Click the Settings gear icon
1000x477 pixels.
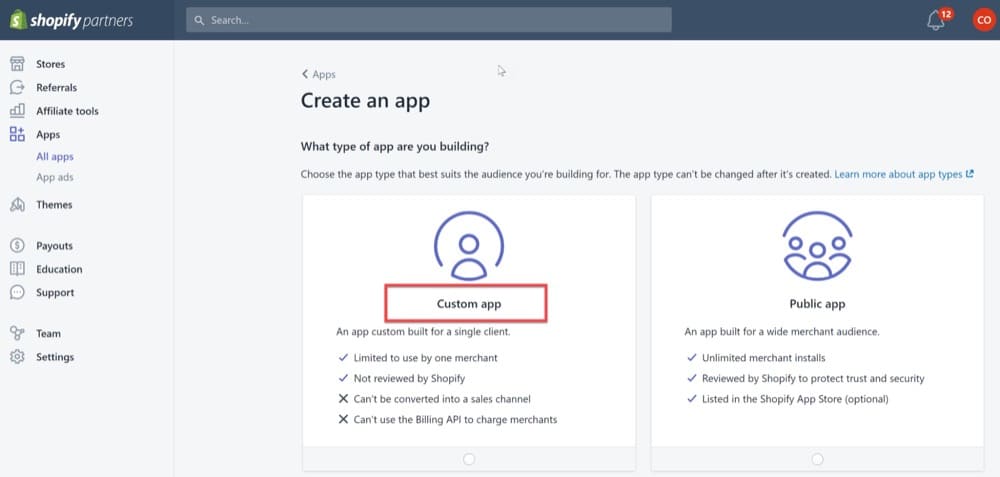click(x=17, y=357)
